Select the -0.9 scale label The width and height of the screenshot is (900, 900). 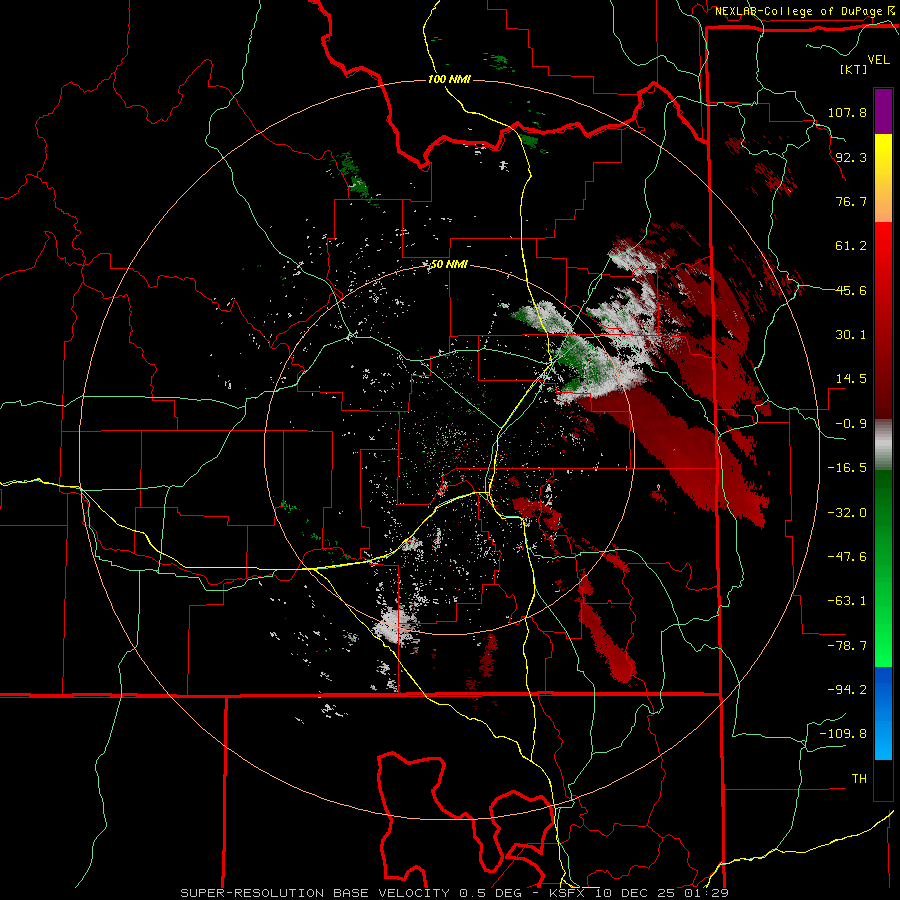[851, 424]
